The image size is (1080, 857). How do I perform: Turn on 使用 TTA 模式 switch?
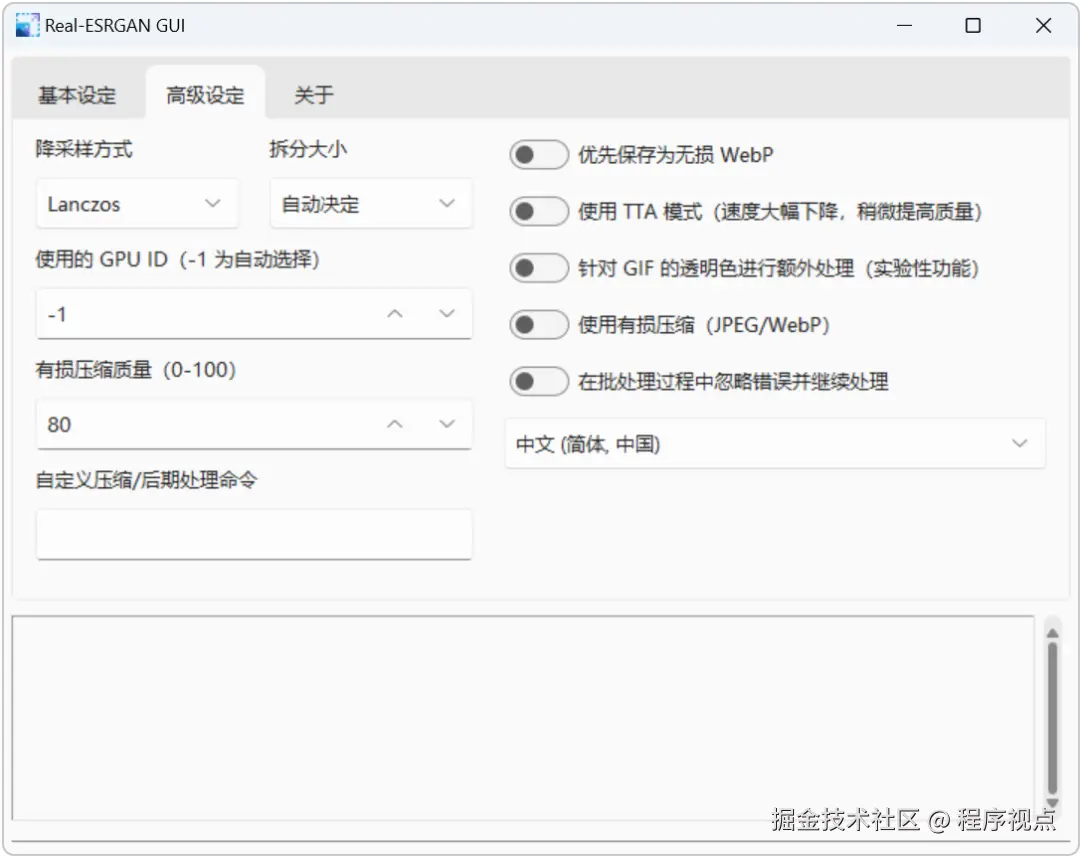(538, 211)
